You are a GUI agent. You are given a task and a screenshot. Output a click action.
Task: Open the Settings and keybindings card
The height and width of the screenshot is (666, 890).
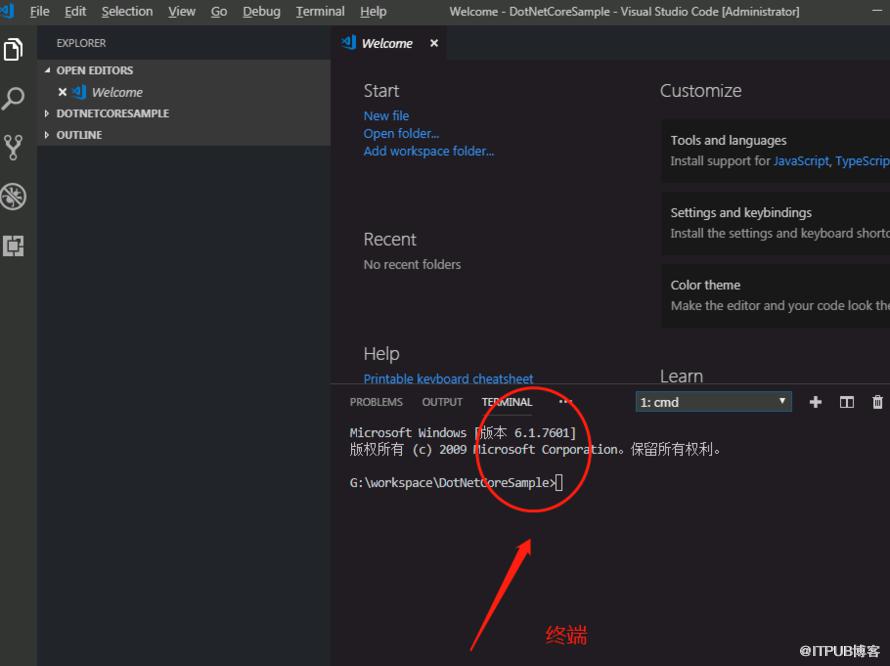(x=776, y=223)
